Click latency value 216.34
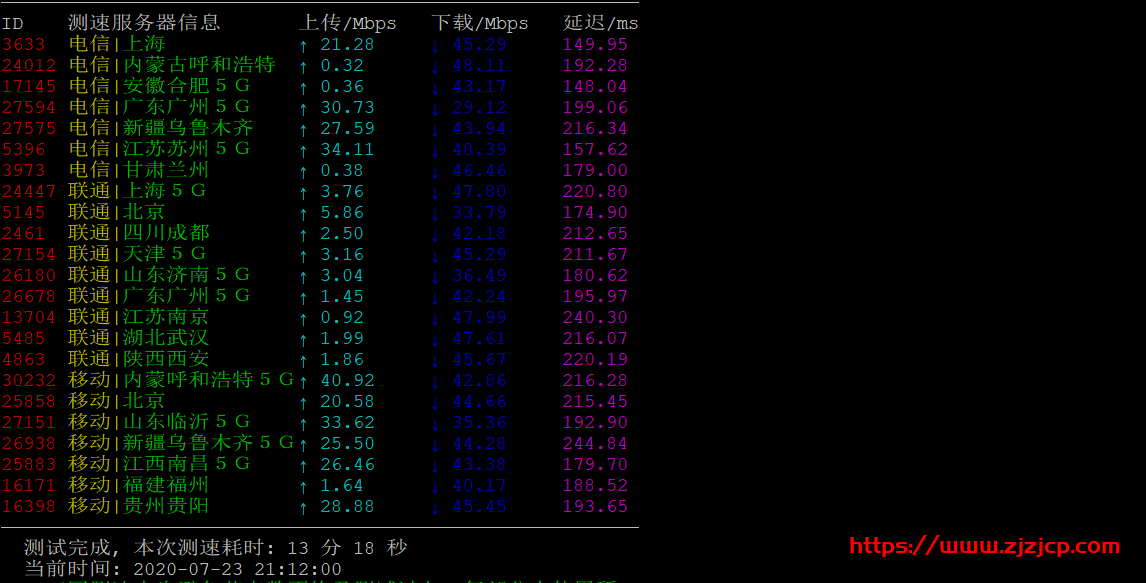 pos(595,129)
